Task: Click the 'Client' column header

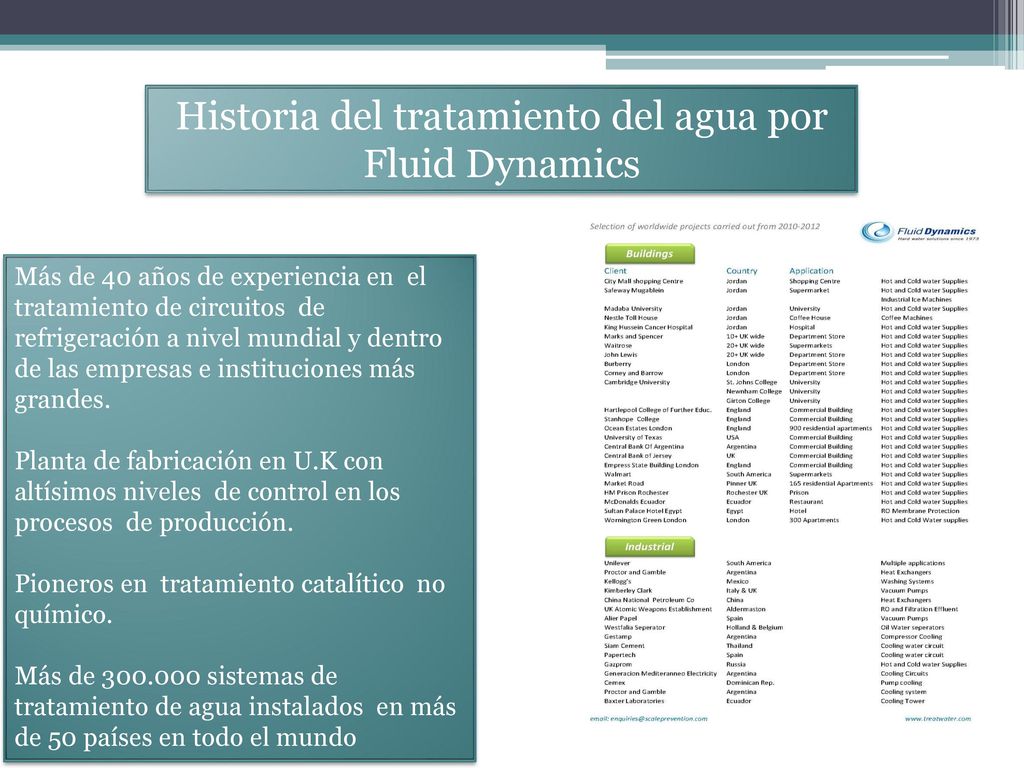Action: 615,270
